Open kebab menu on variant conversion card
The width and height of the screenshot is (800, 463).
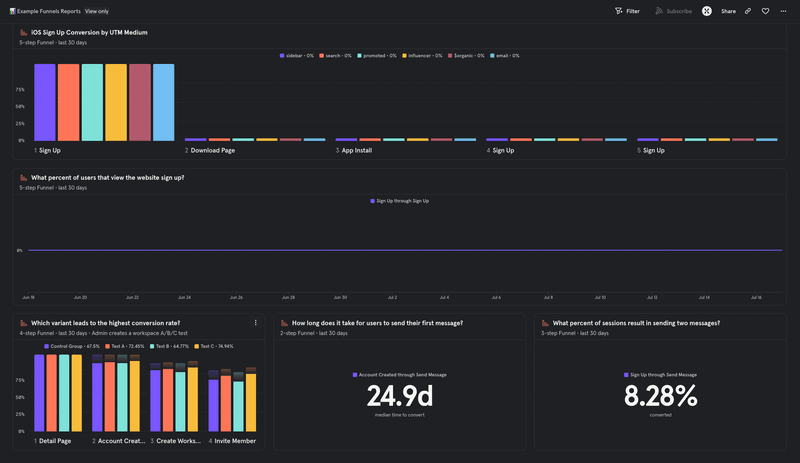pyautogui.click(x=256, y=323)
